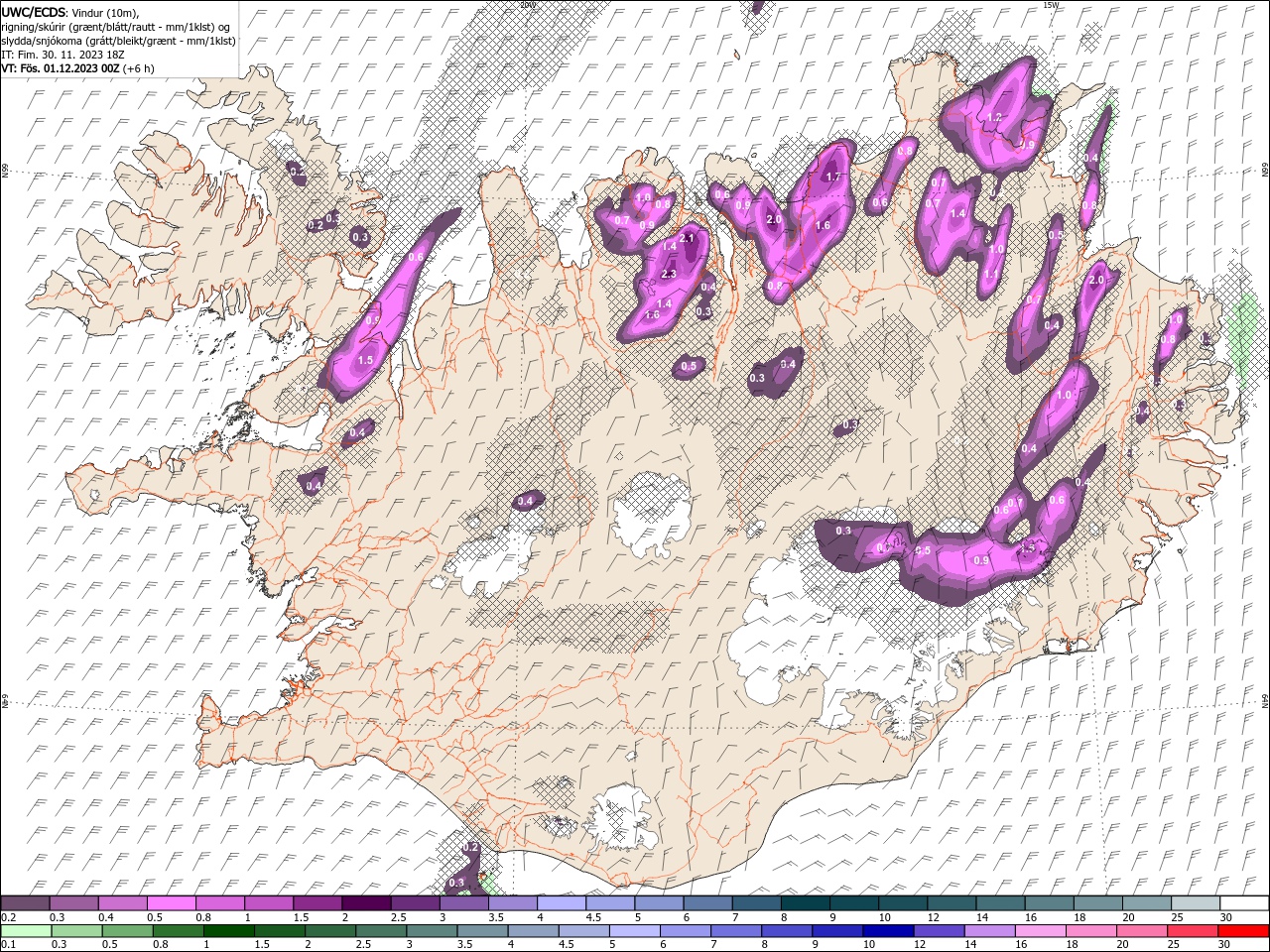Click the '64N' latitude label on right edge
The height and width of the screenshot is (952, 1270).
pyautogui.click(x=1265, y=699)
